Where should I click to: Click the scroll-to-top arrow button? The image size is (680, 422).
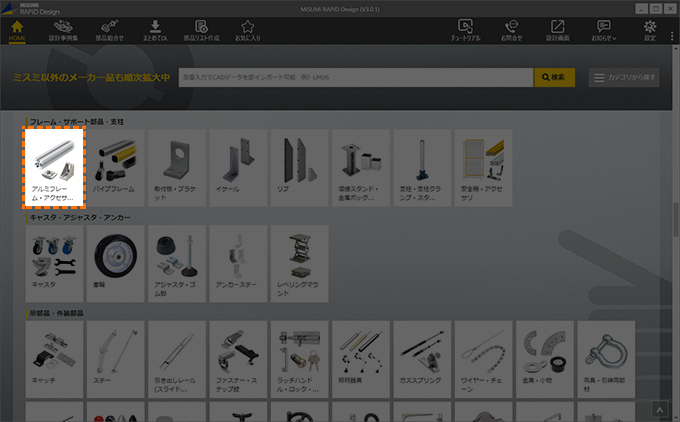coord(659,408)
